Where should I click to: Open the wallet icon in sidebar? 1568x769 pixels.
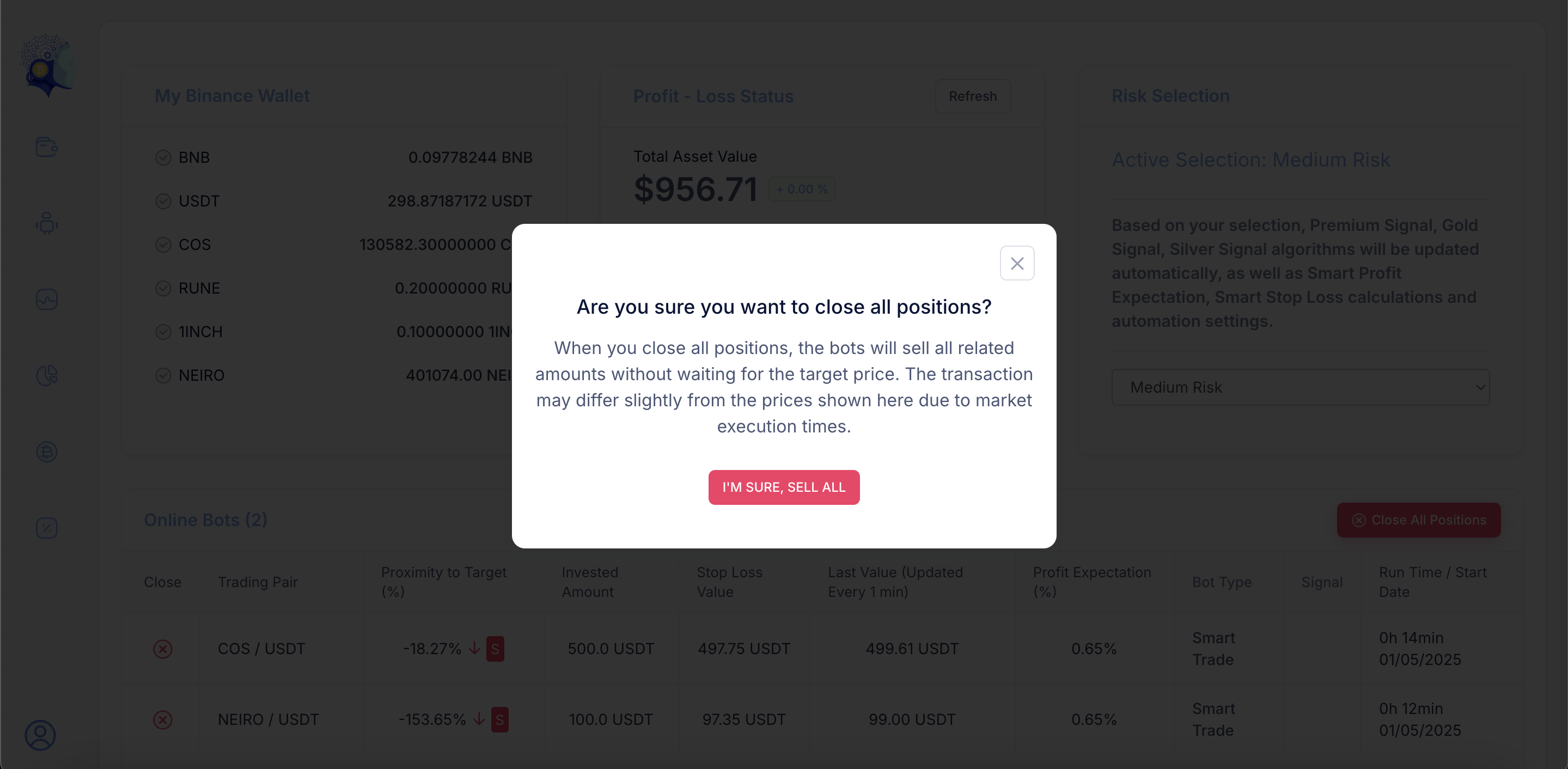pos(46,147)
